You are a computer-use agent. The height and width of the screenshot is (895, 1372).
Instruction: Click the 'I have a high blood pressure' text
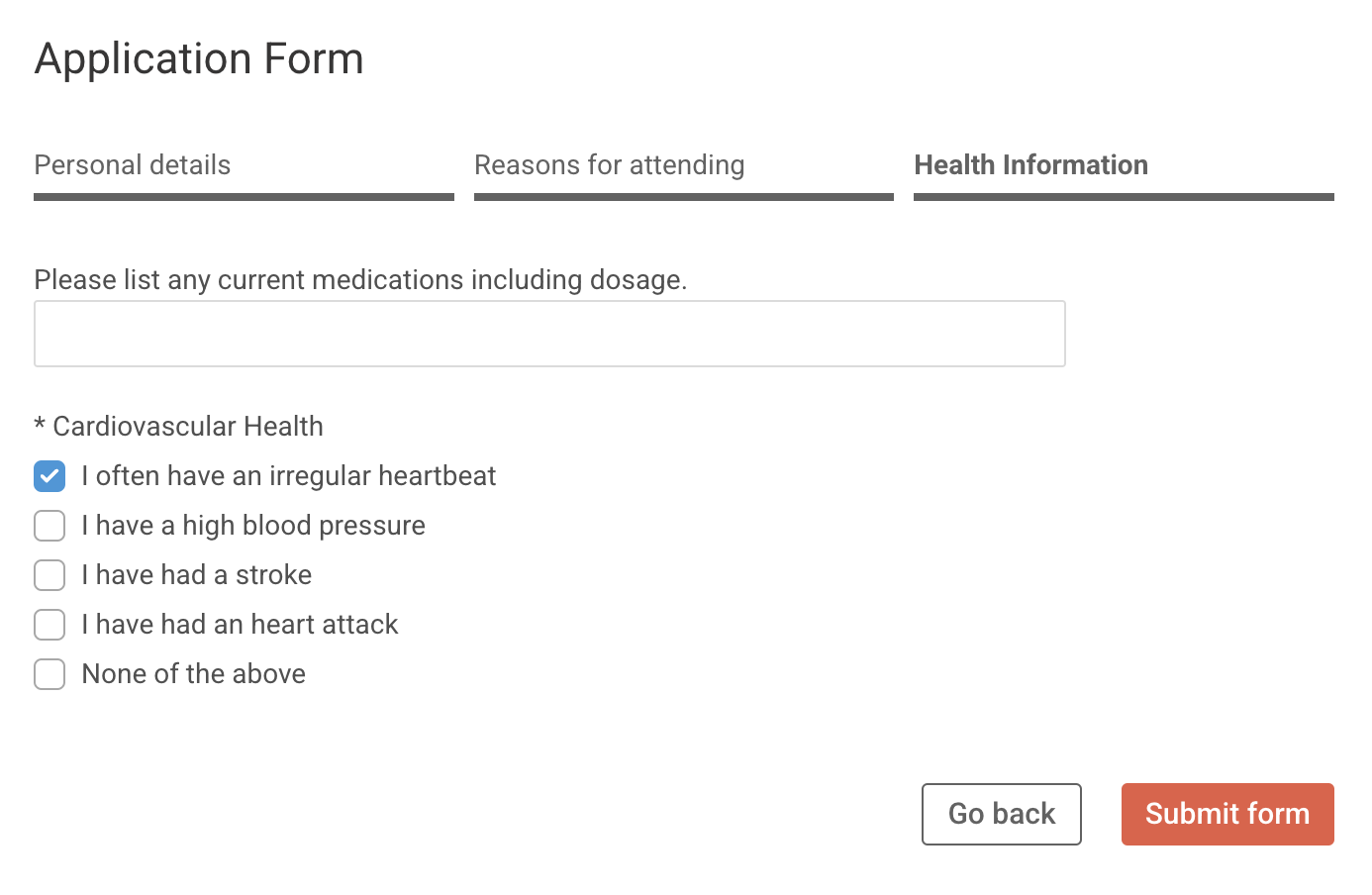click(x=253, y=526)
